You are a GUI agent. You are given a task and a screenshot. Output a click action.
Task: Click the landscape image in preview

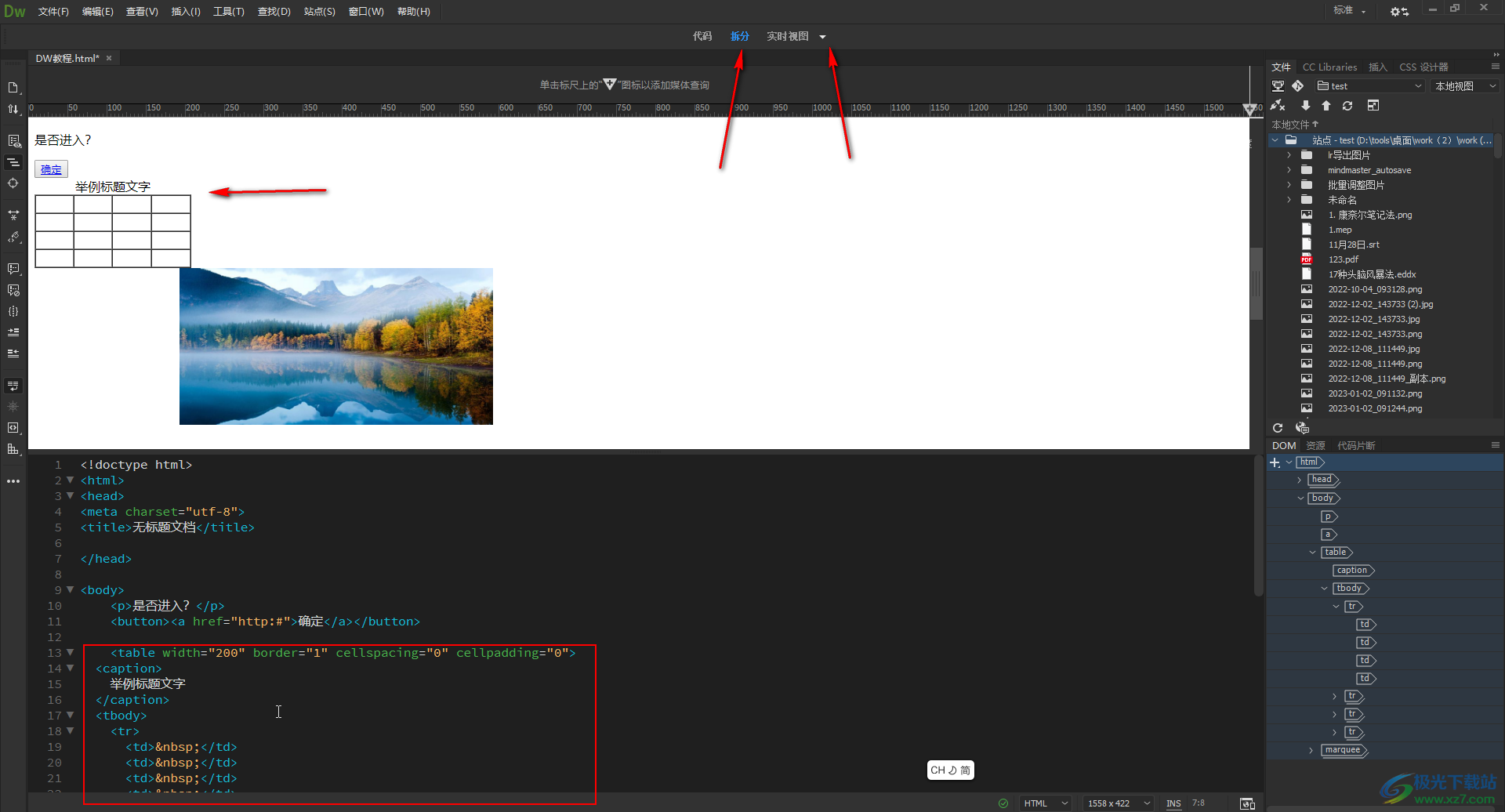point(336,346)
